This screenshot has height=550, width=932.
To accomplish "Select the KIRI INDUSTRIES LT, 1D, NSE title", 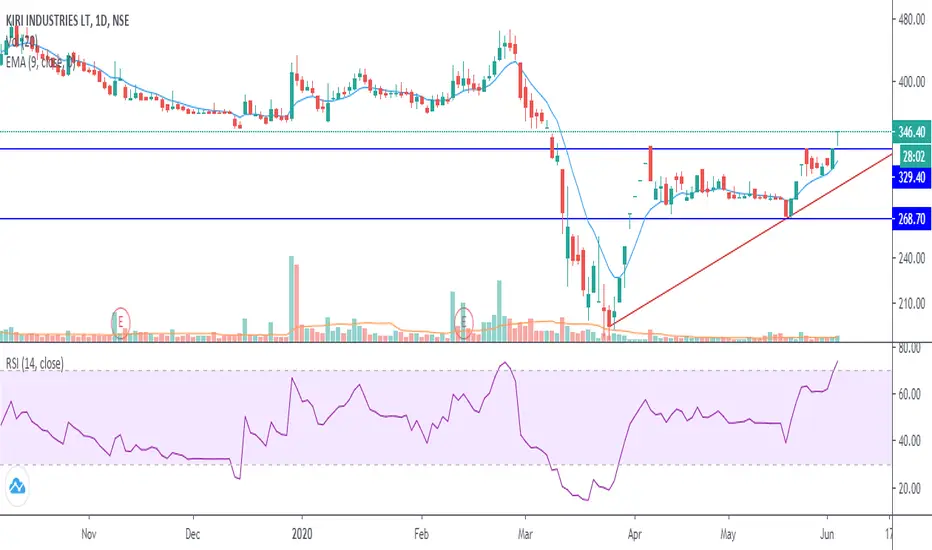I will 68,21.
